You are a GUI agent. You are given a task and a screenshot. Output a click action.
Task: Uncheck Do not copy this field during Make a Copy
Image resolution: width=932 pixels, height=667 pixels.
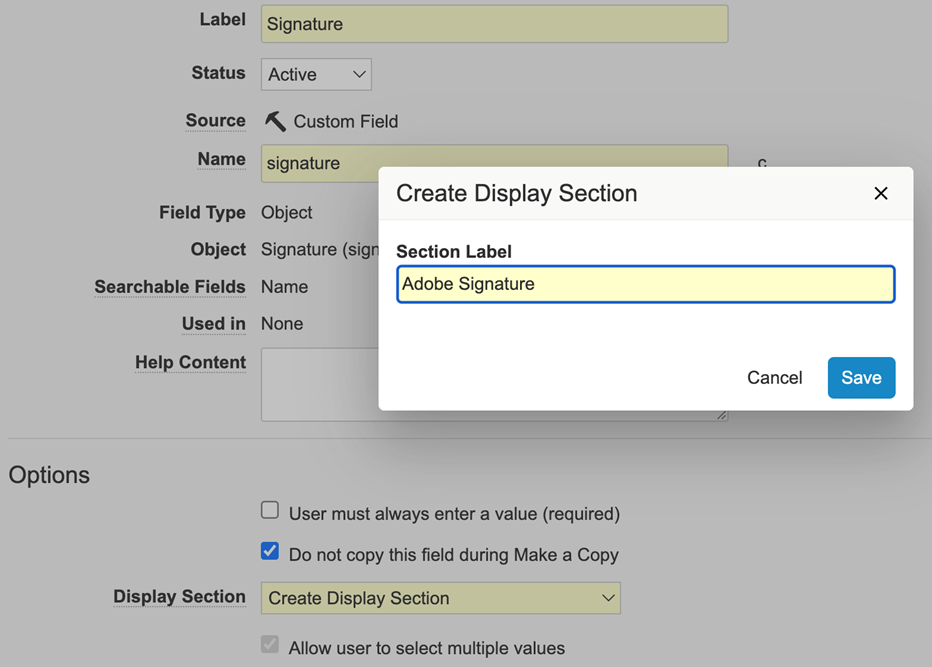point(270,550)
